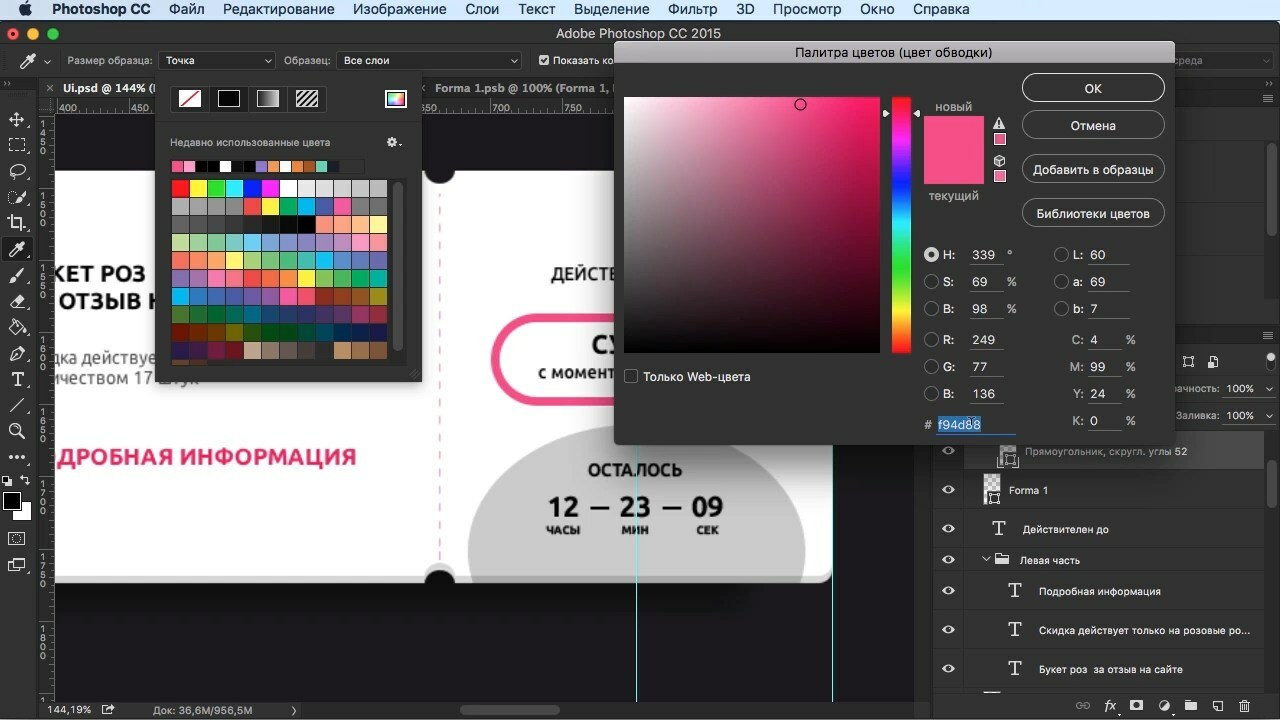Add a layer mask

[1137, 706]
